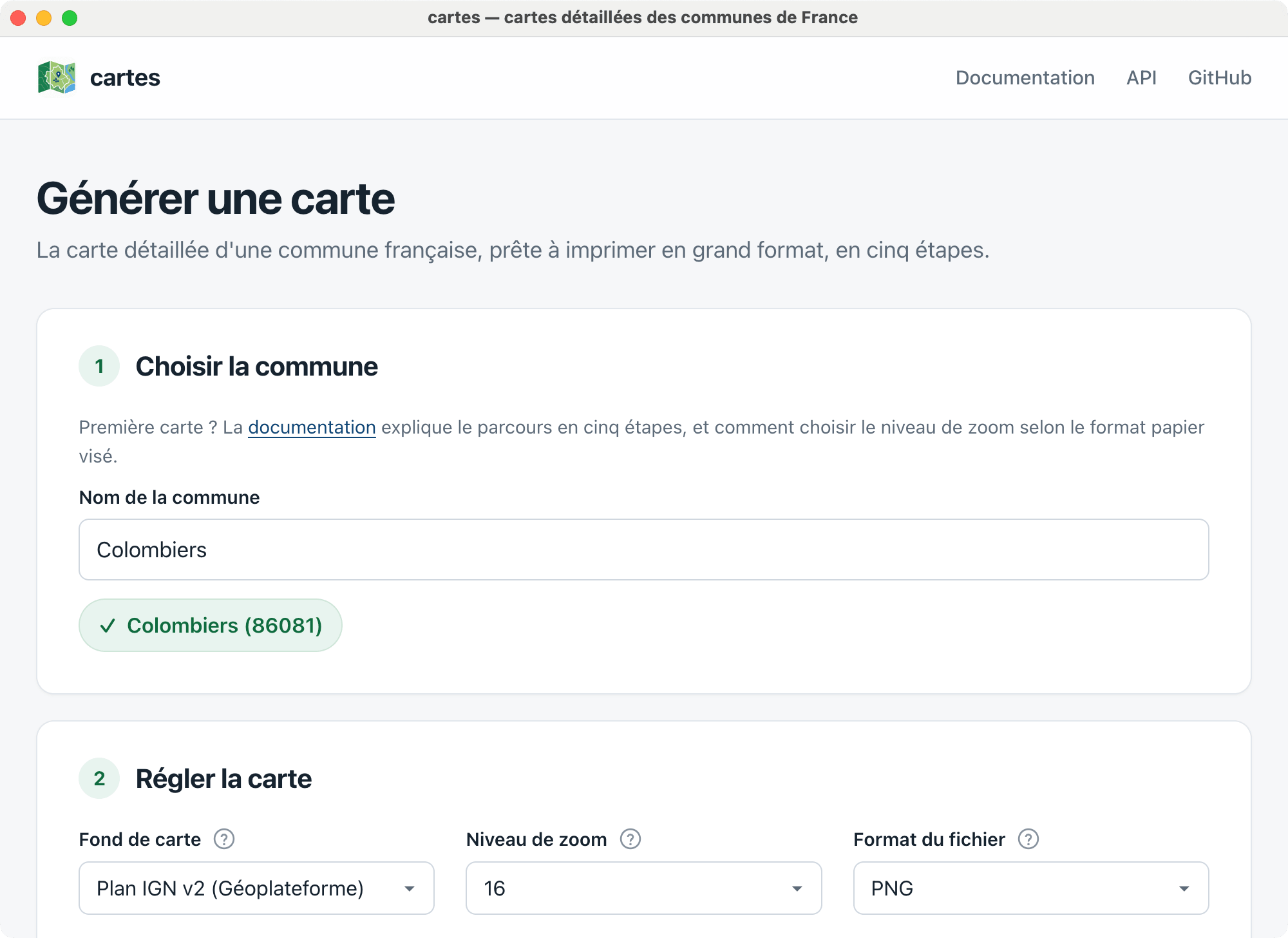Click the Format du fichier label

929,839
